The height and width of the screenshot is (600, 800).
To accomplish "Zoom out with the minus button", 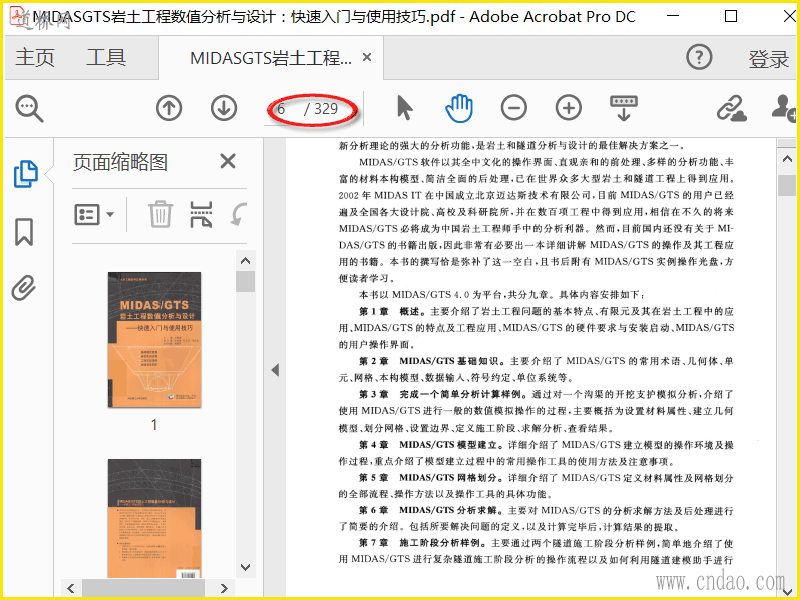I will tap(514, 108).
